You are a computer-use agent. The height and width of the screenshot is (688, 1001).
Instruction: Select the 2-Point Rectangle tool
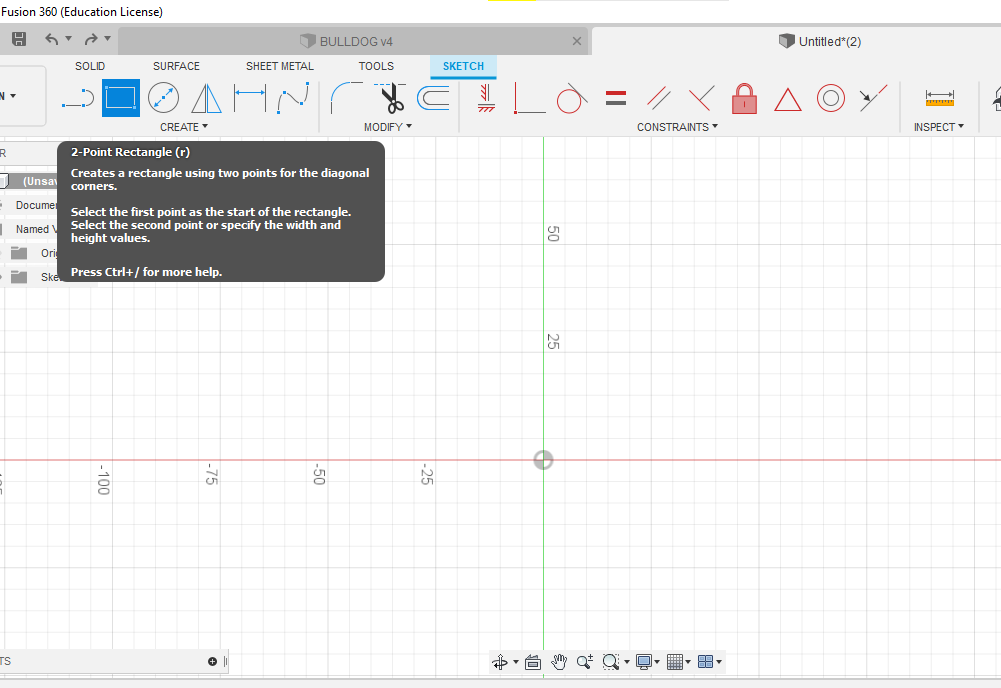pos(121,98)
